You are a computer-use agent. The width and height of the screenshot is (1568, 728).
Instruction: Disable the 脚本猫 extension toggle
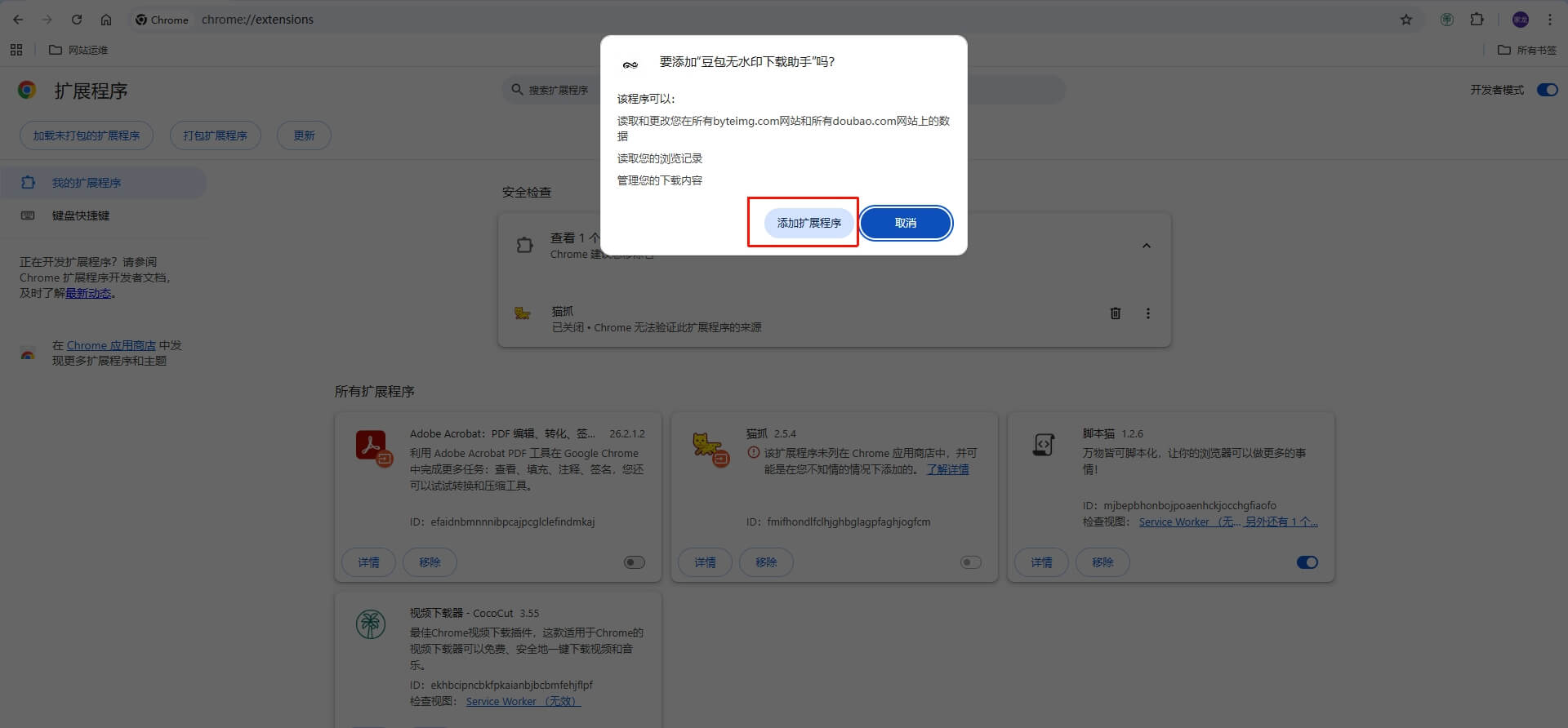pyautogui.click(x=1307, y=562)
